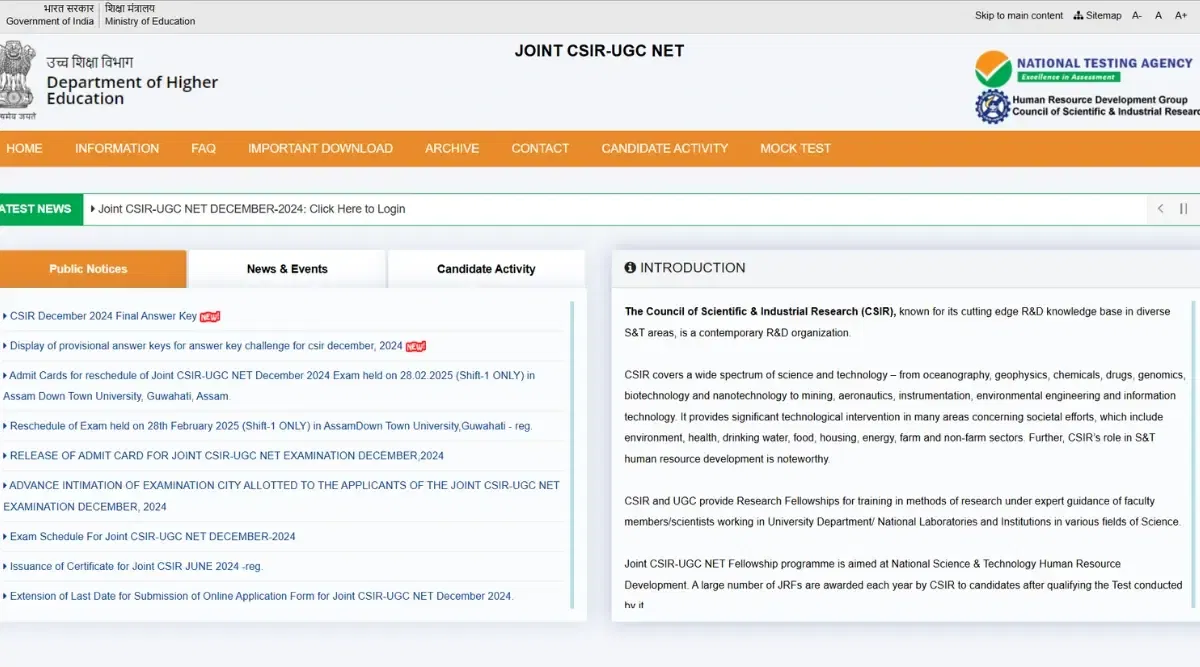Click the Public Notices list scrollbar
Image resolution: width=1200 pixels, height=667 pixels.
click(572, 454)
